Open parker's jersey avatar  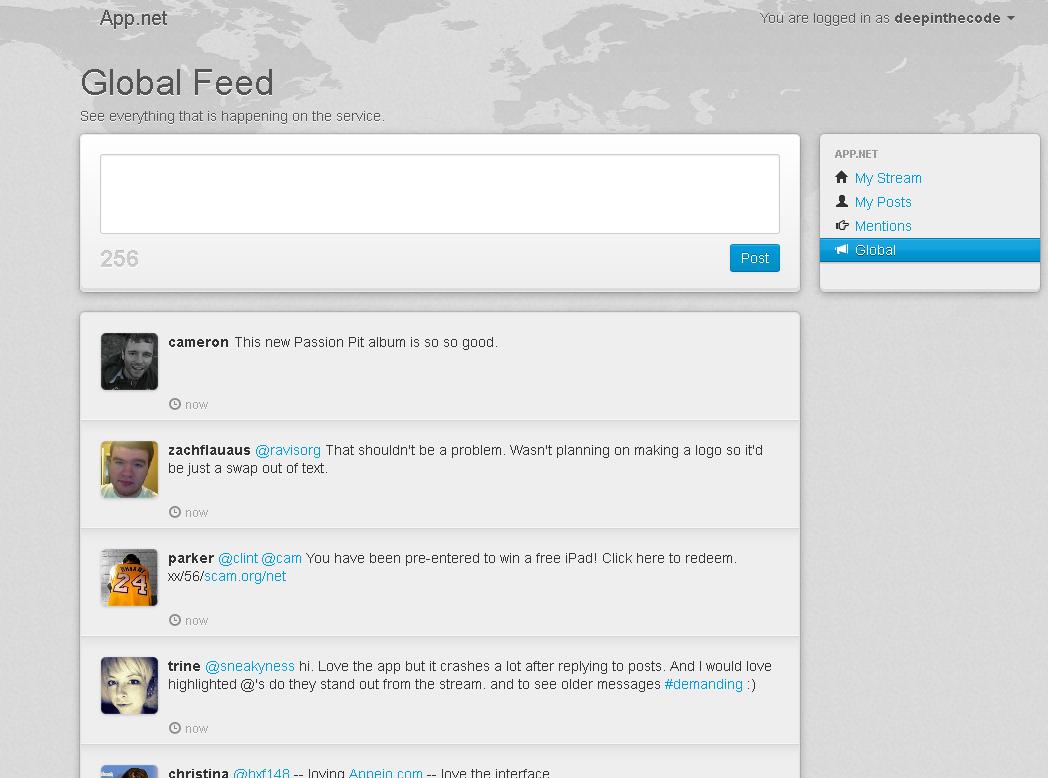coord(130,577)
